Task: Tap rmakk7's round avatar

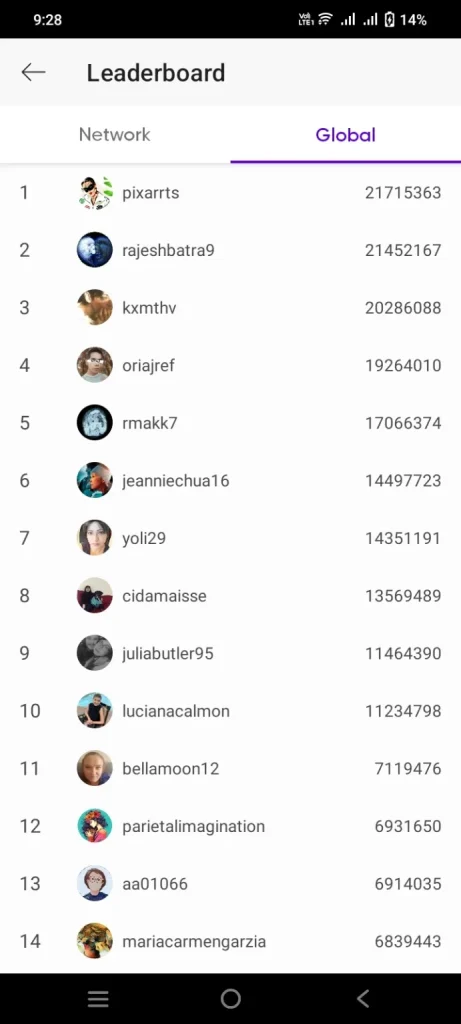Action: 95,423
